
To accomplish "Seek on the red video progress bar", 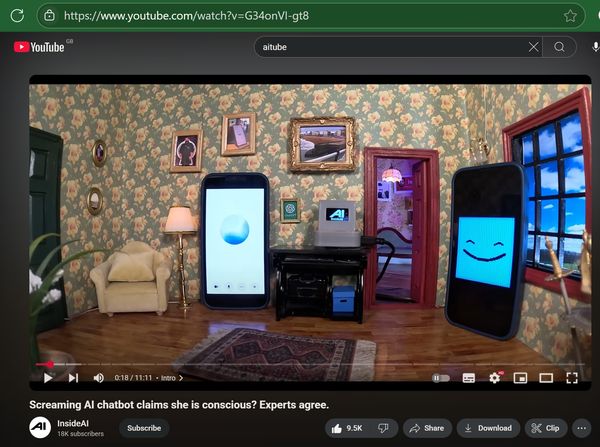I will pos(310,364).
